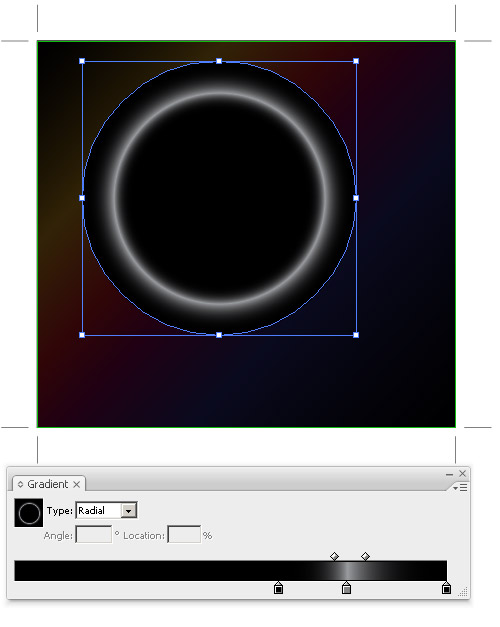Open the gradient Type dropdown arrow
Screen dimensions: 500x627
click(128, 511)
